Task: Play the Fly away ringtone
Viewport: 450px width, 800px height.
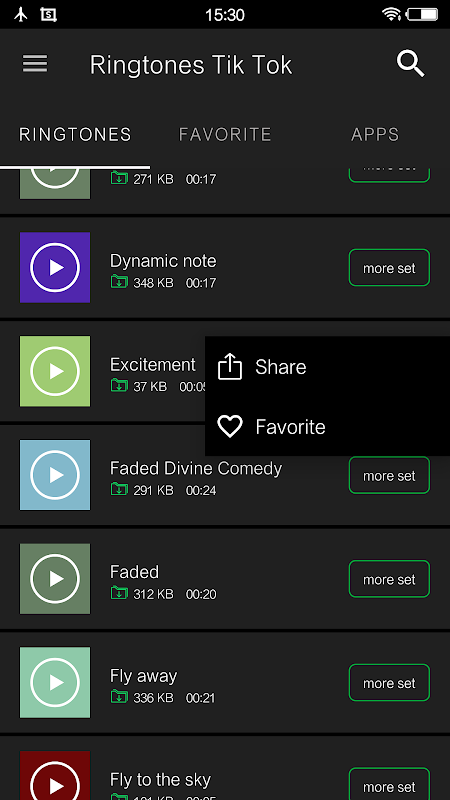Action: (55, 683)
